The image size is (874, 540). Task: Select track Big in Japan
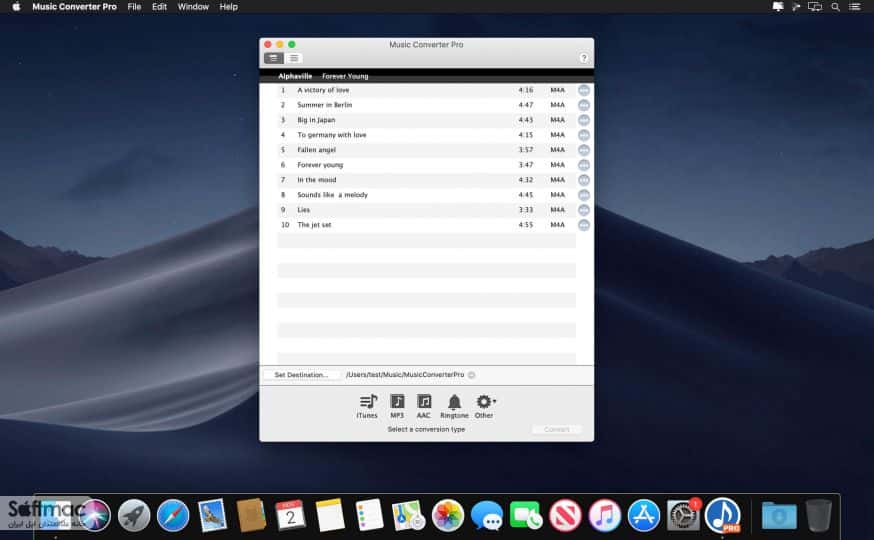click(426, 120)
